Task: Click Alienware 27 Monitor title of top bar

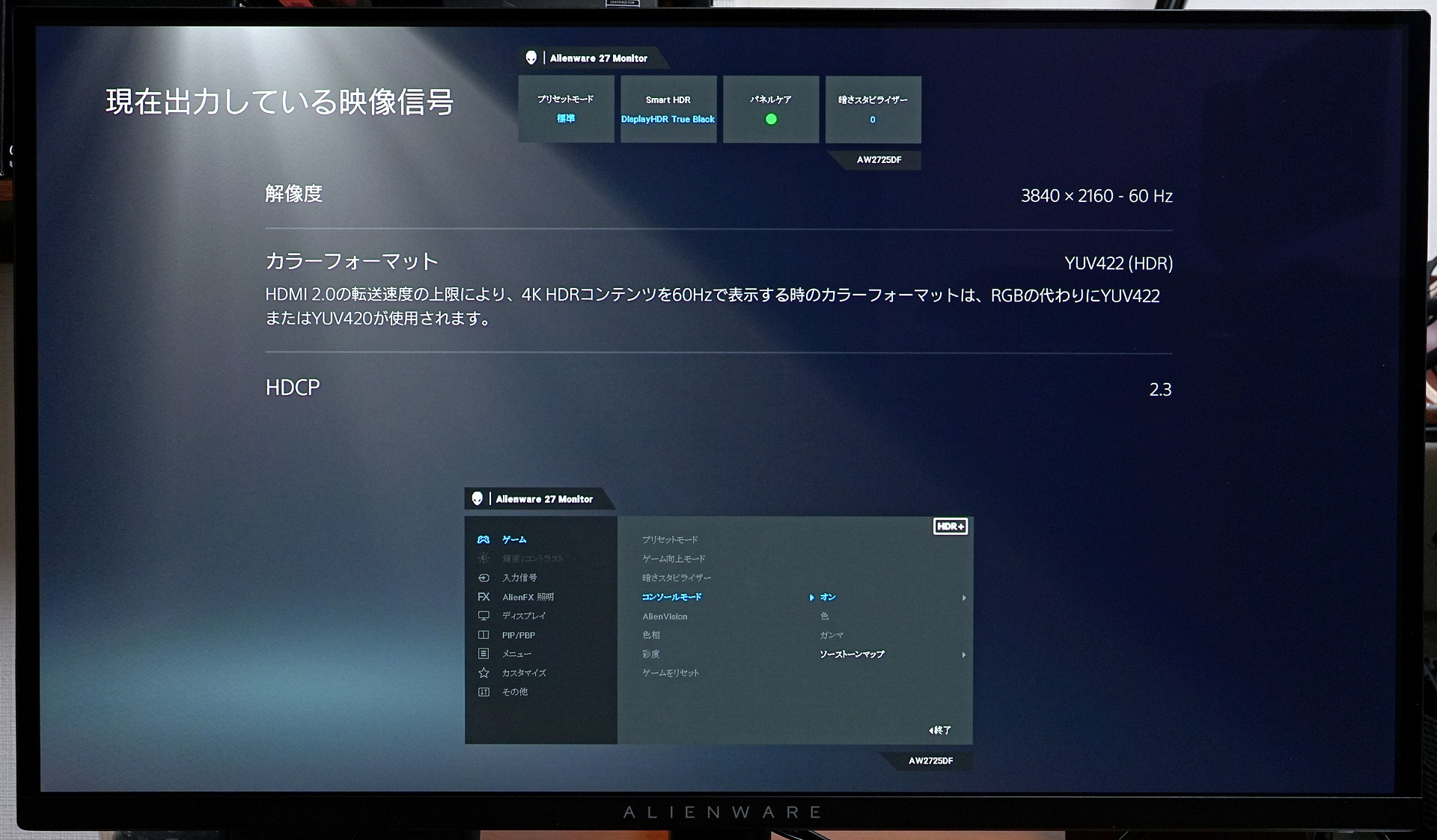Action: [x=599, y=58]
